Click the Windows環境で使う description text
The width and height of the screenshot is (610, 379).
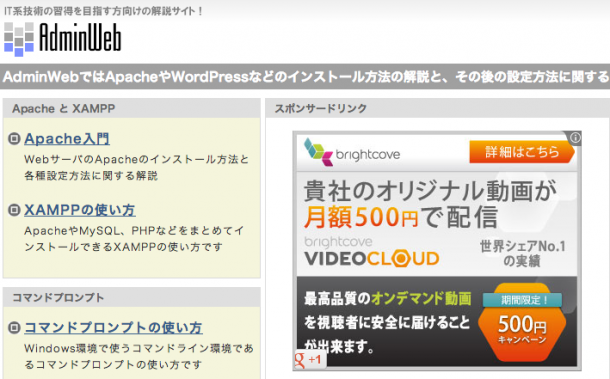[x=139, y=356]
